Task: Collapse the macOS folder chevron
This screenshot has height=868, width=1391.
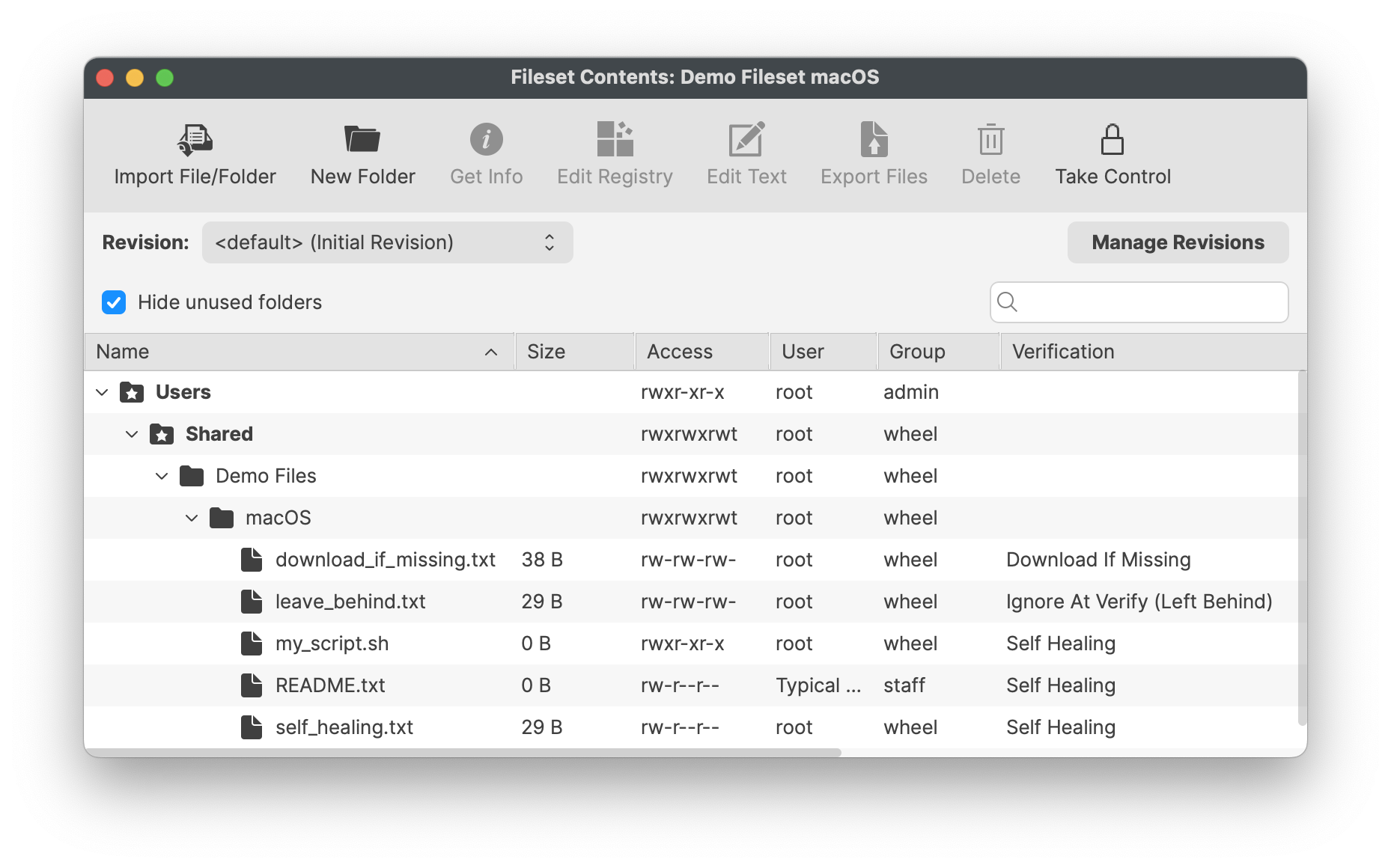Action: click(192, 518)
